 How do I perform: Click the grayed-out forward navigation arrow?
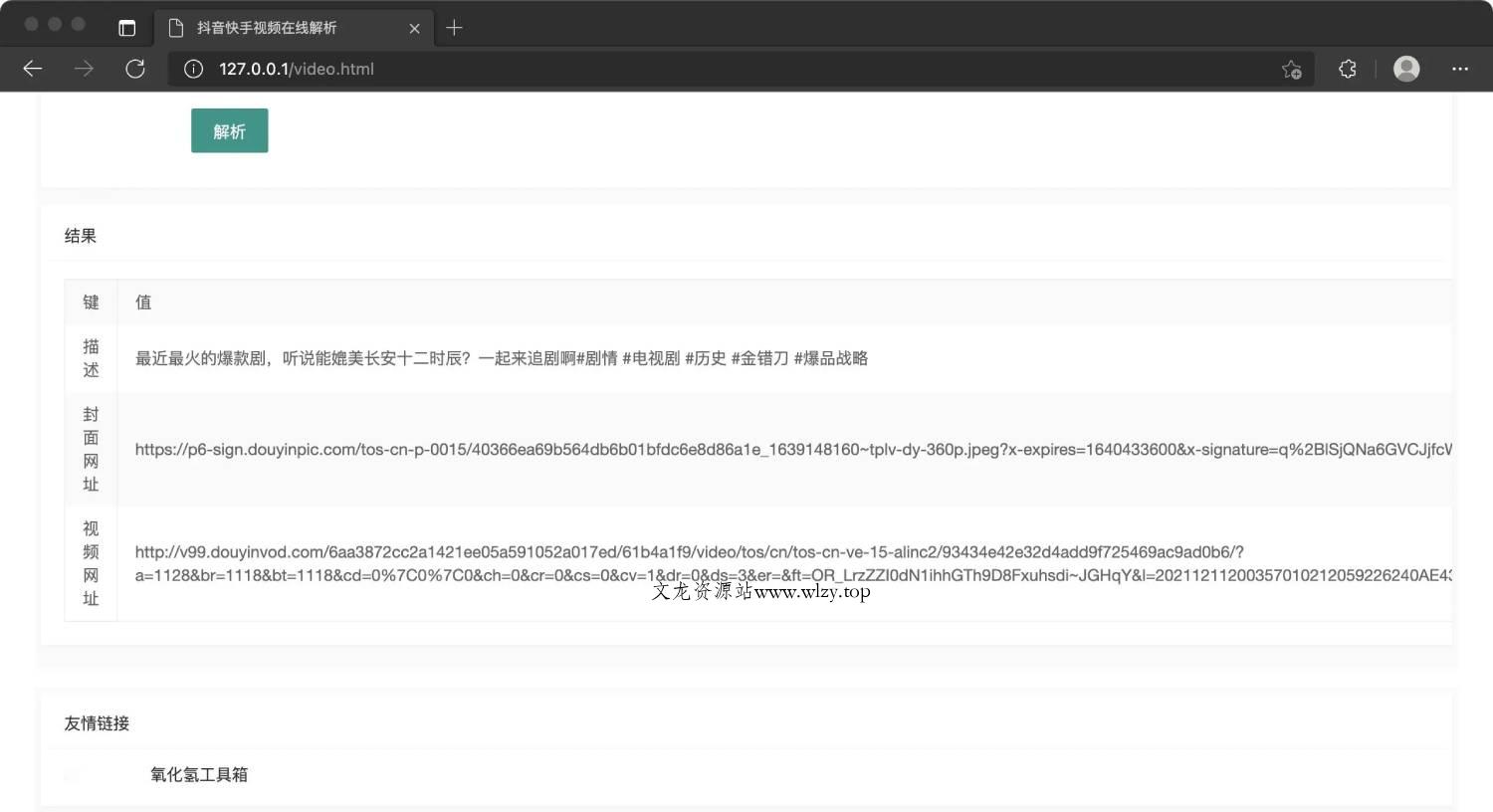click(x=85, y=69)
